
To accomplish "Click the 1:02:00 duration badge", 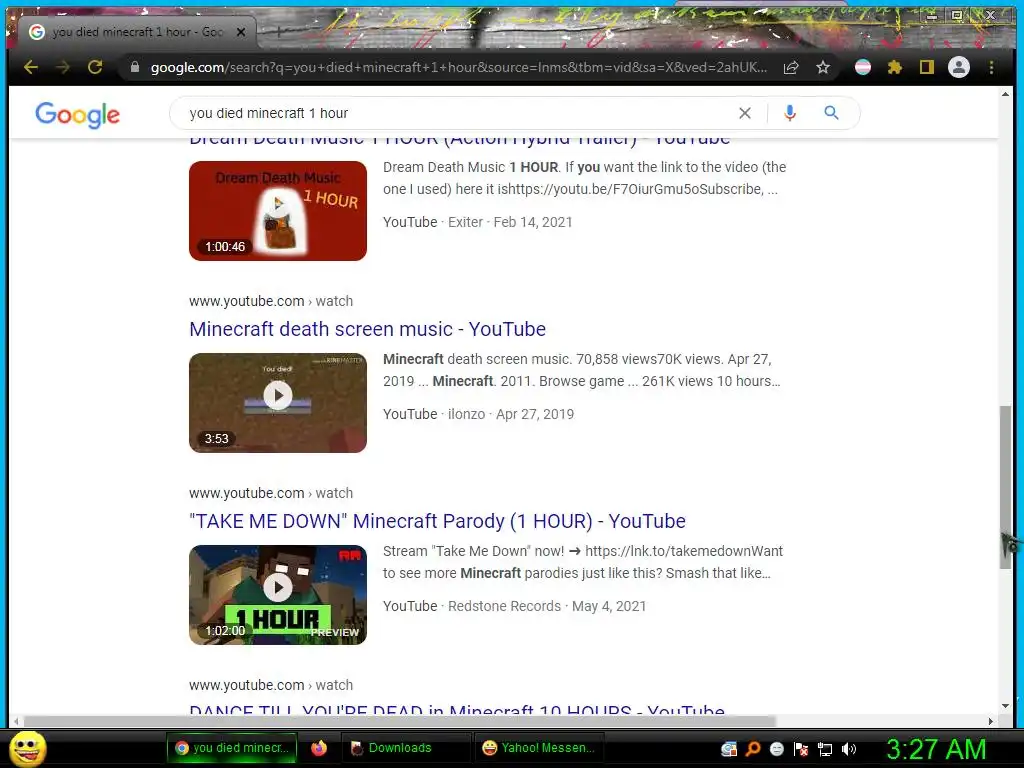I will (225, 630).
